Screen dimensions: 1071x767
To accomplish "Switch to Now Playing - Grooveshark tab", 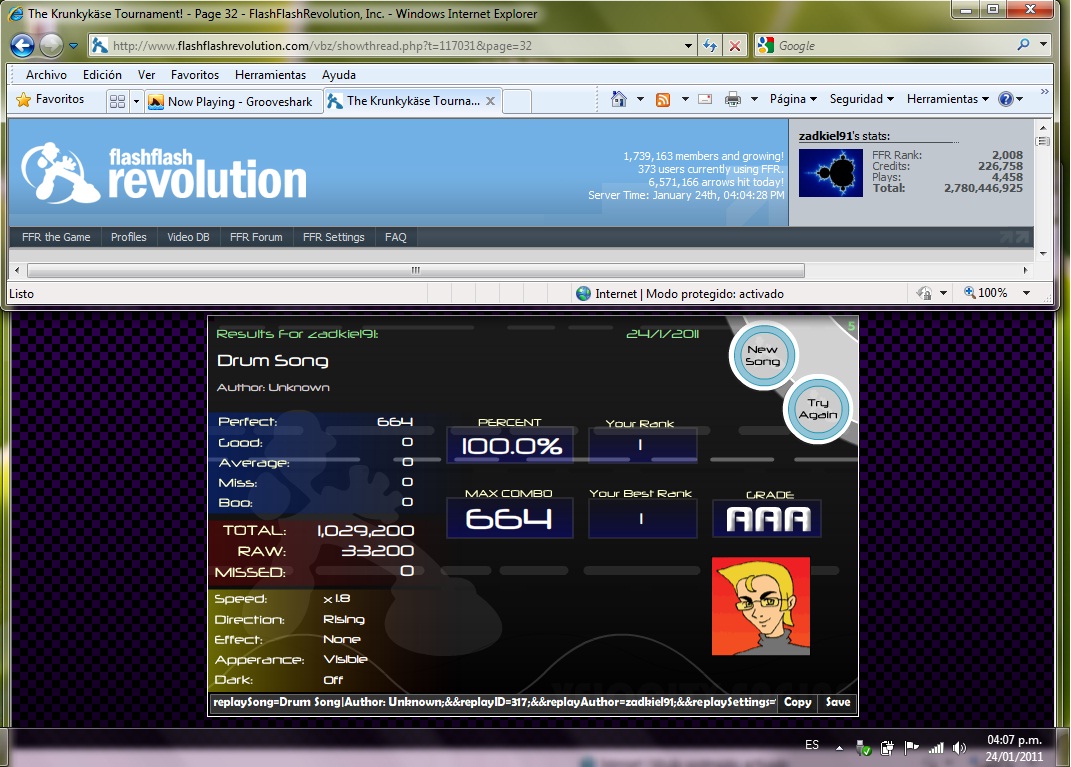I will [x=233, y=102].
